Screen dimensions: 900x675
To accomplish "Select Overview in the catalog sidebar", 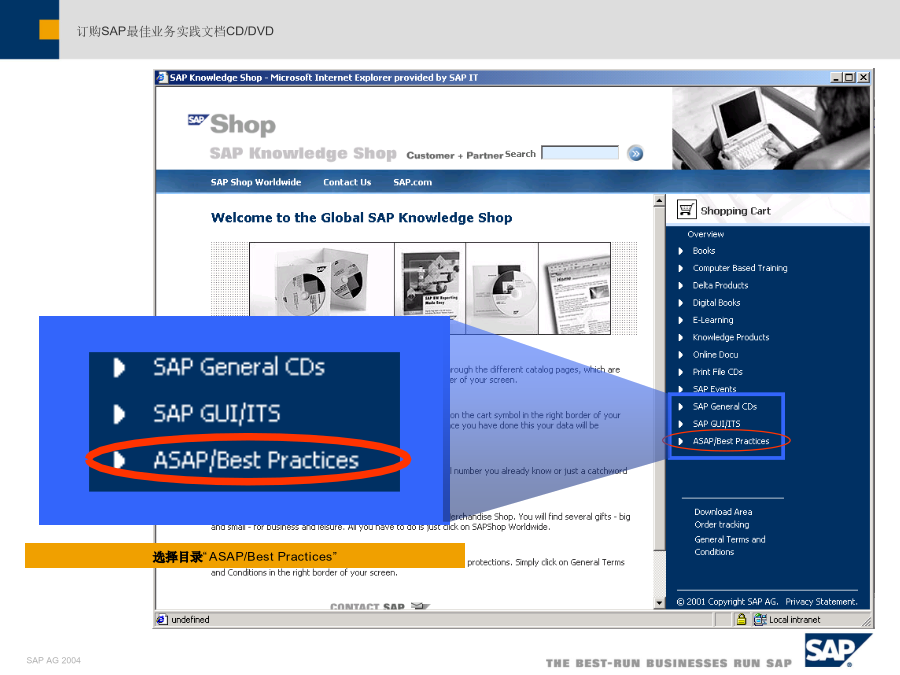I will pyautogui.click(x=705, y=234).
